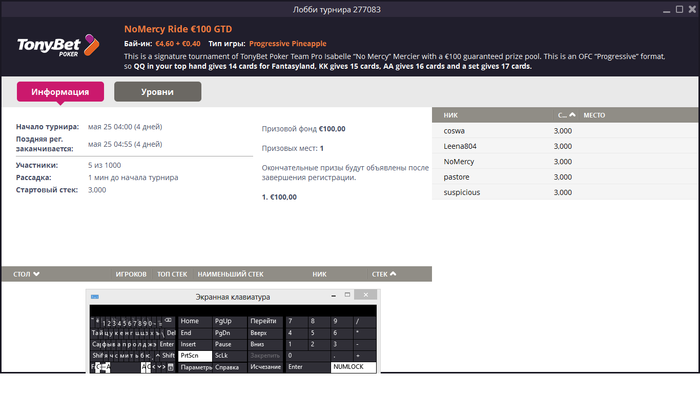
Task: Tap numpad 9 on on-screen keyboard
Action: 342,321
